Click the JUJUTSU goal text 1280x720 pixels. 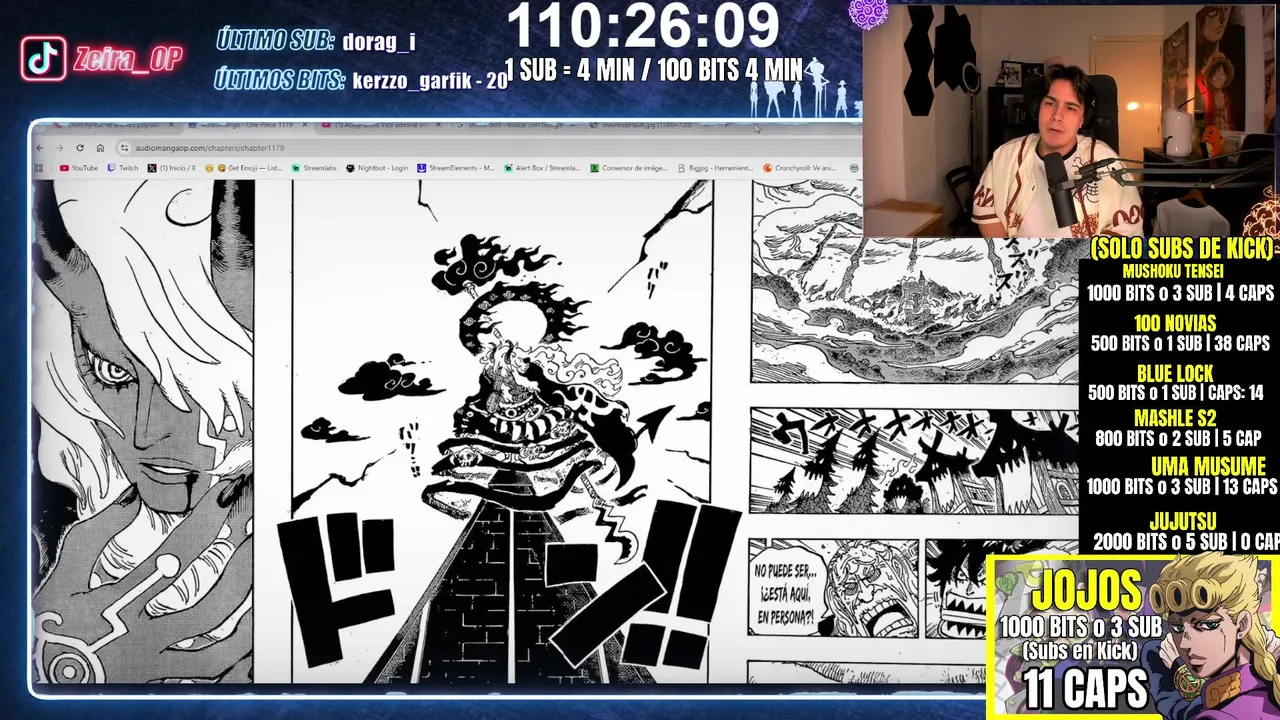pyautogui.click(x=1183, y=522)
